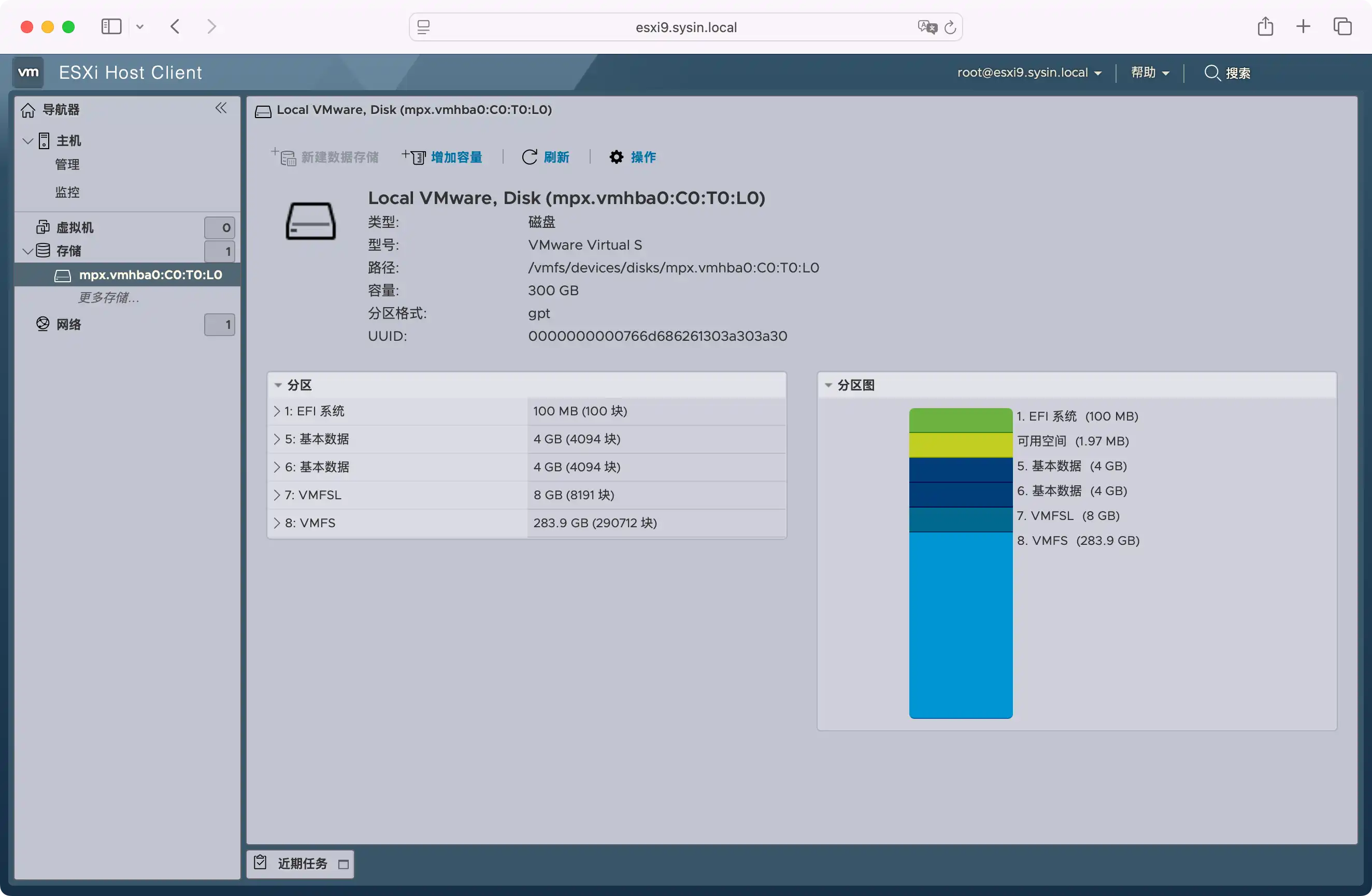Open the root@esxi9.sysin.local user dropdown

coord(1030,72)
